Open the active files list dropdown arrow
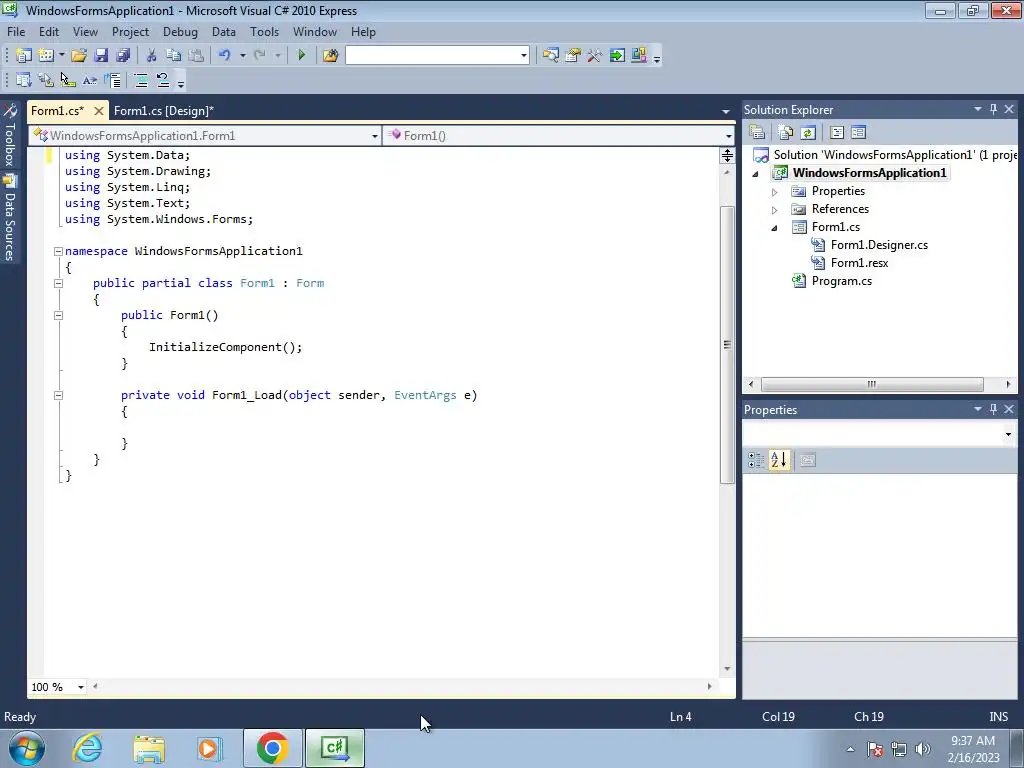The height and width of the screenshot is (768, 1024). [726, 112]
